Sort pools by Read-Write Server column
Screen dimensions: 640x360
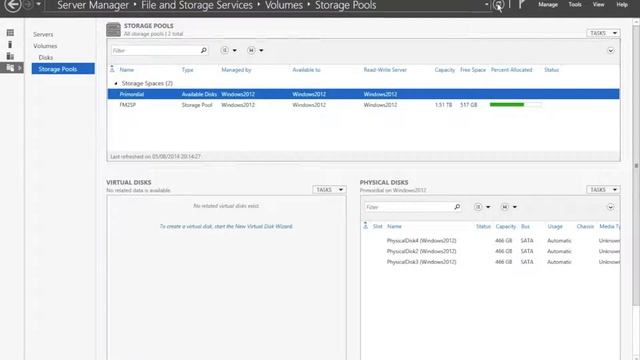[x=385, y=70]
